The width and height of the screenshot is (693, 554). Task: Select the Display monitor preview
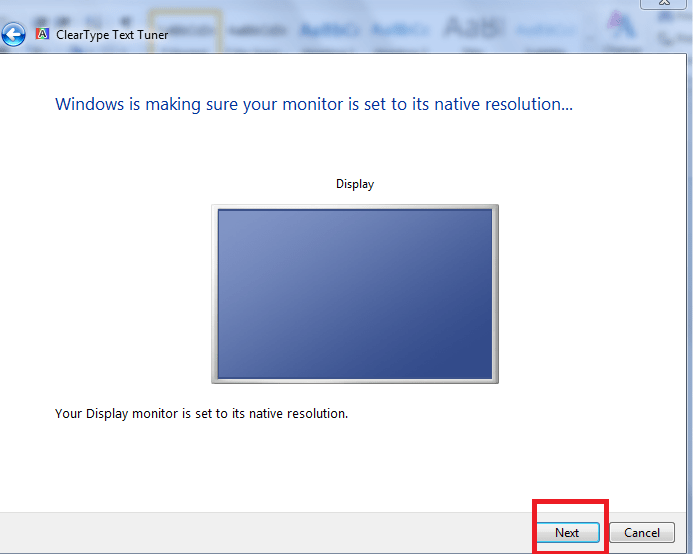click(x=355, y=294)
